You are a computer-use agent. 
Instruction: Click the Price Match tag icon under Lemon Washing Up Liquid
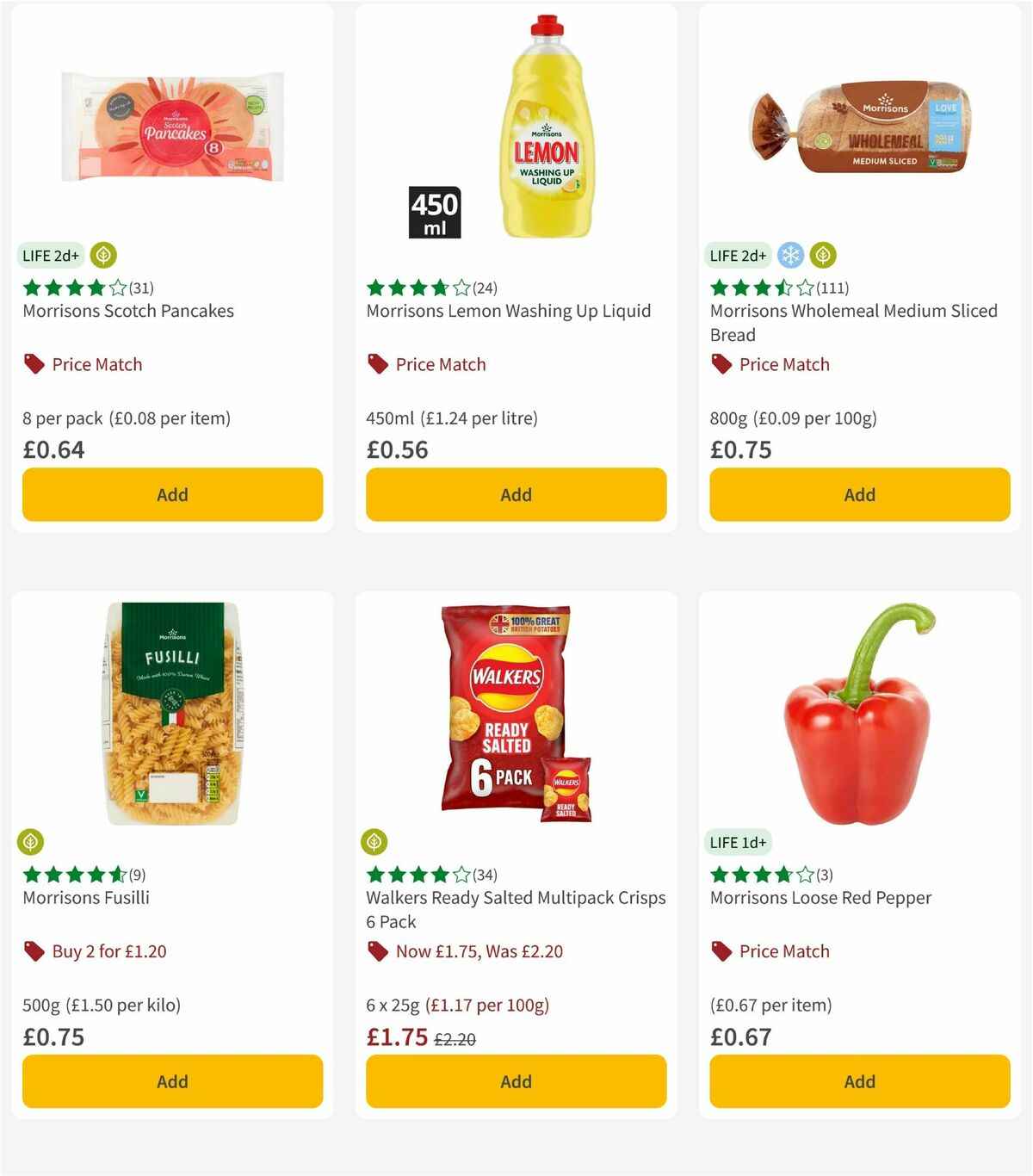(x=376, y=364)
